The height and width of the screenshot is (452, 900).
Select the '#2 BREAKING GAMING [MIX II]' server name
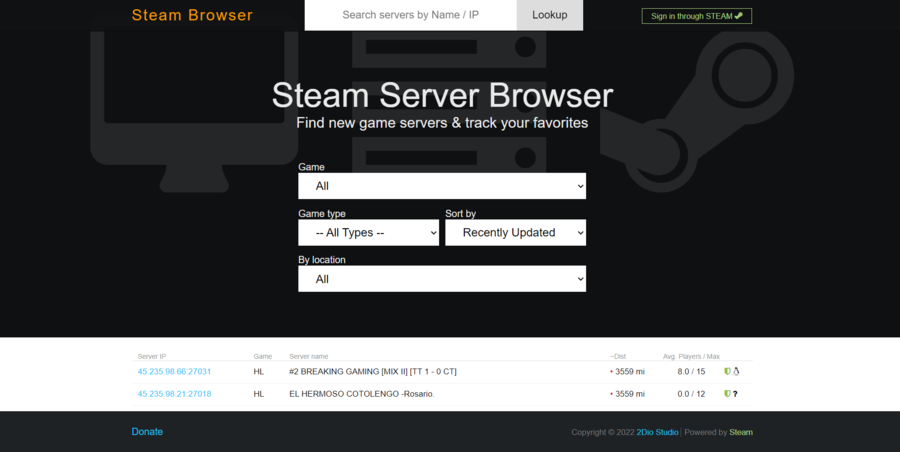click(373, 372)
